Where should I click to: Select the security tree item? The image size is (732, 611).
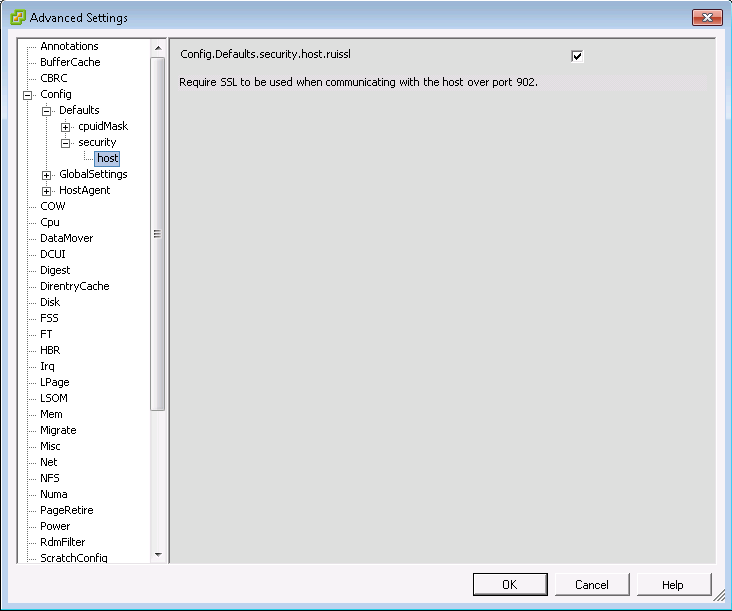(x=97, y=142)
